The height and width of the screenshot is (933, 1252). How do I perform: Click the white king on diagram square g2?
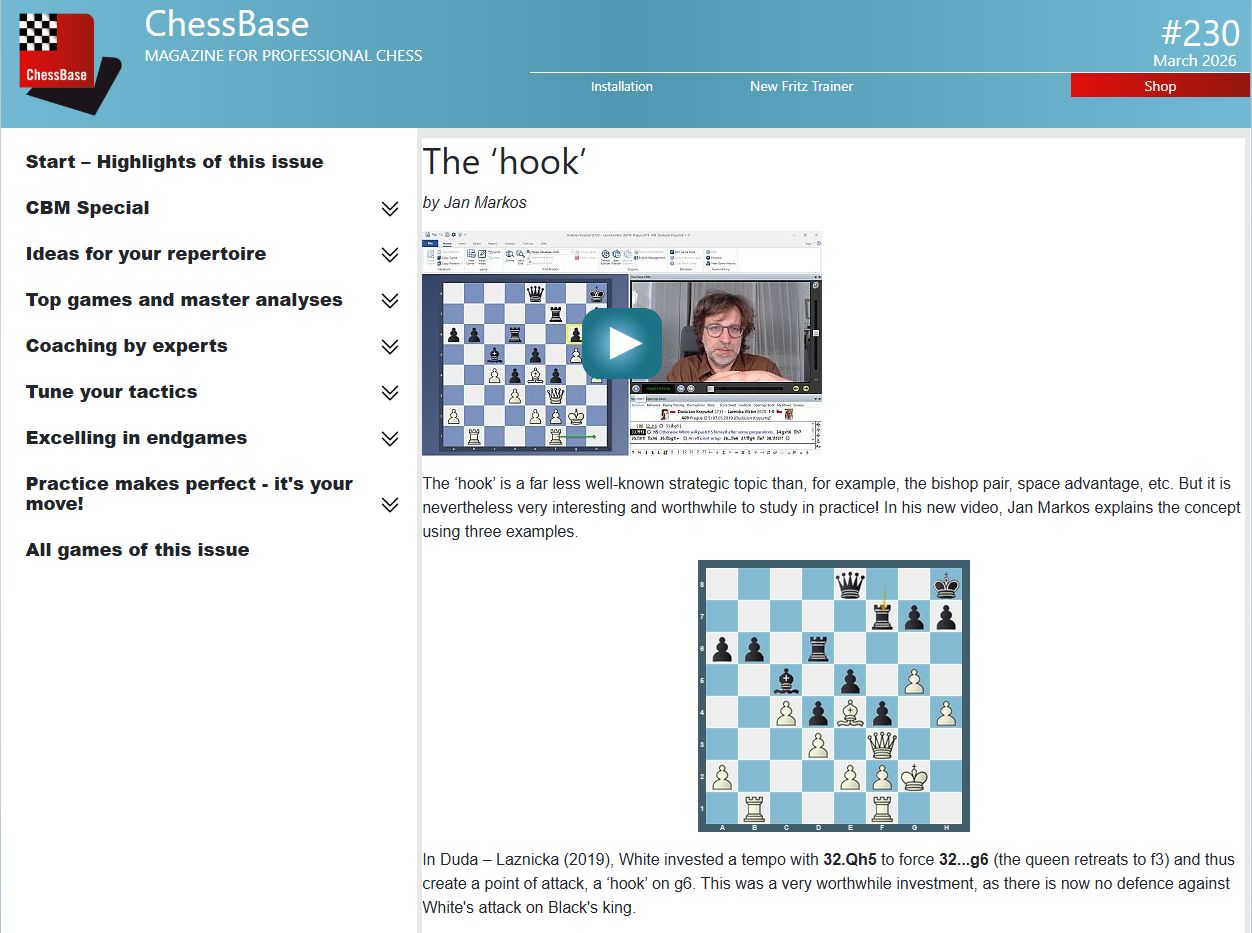(914, 776)
